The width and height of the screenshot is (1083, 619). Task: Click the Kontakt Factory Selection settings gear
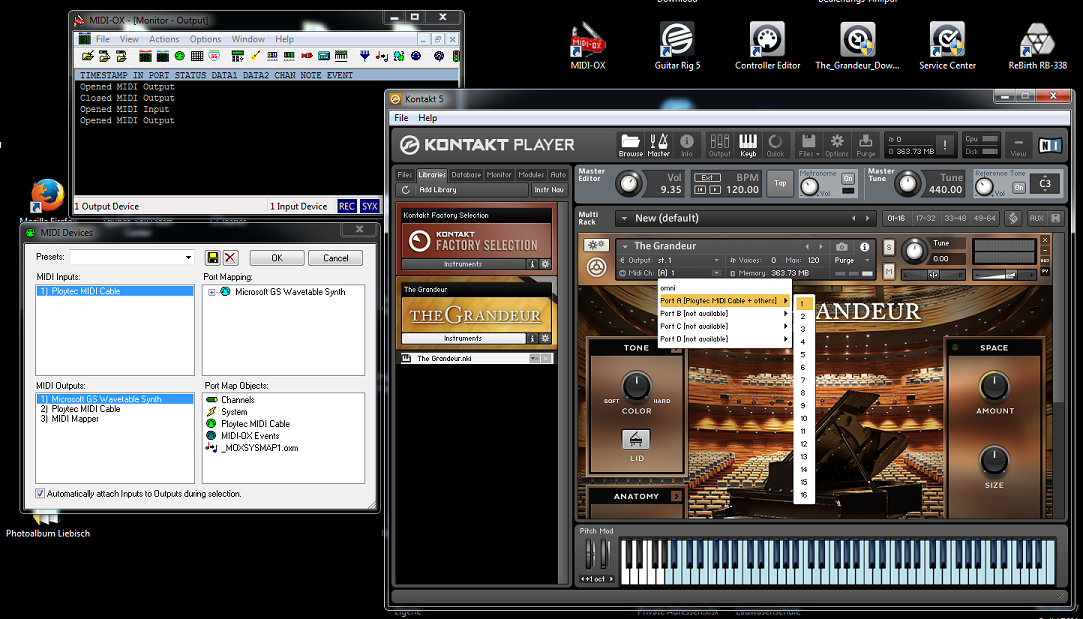pos(544,264)
